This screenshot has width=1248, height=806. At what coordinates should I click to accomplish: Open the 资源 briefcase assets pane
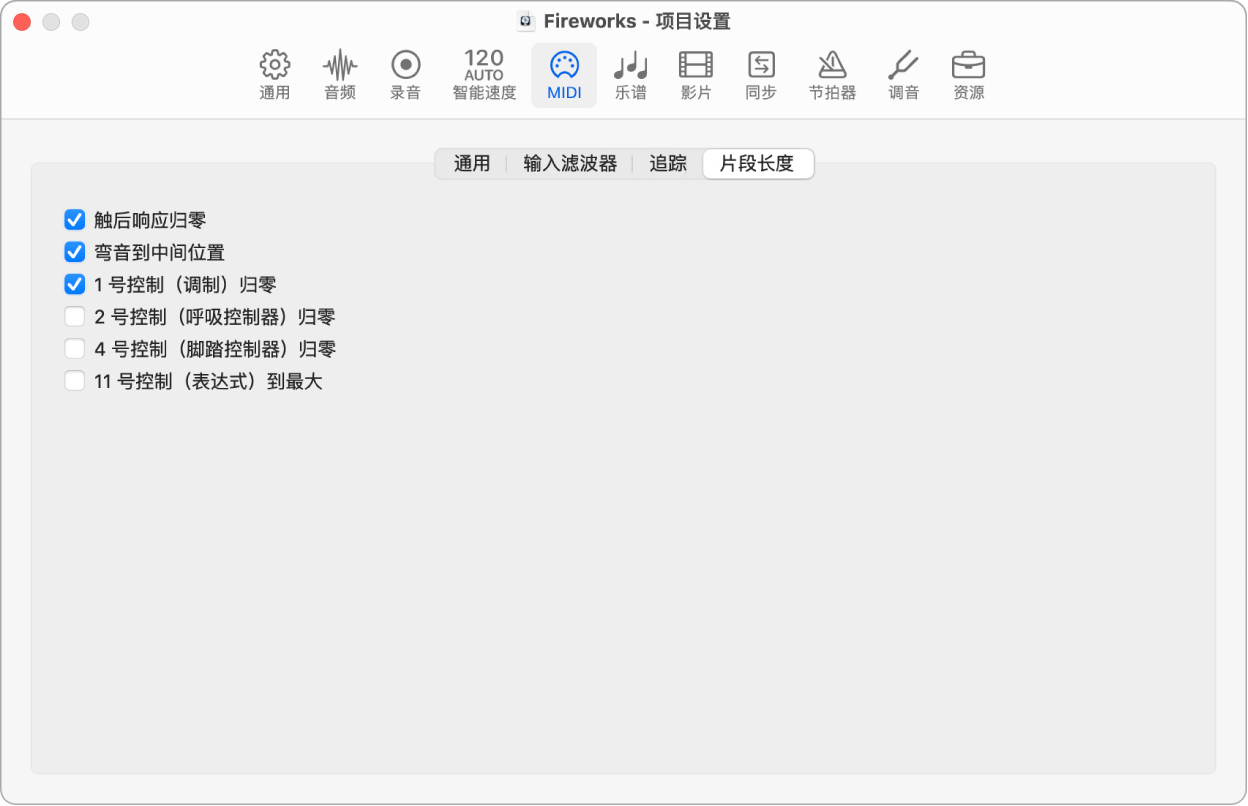tap(968, 76)
